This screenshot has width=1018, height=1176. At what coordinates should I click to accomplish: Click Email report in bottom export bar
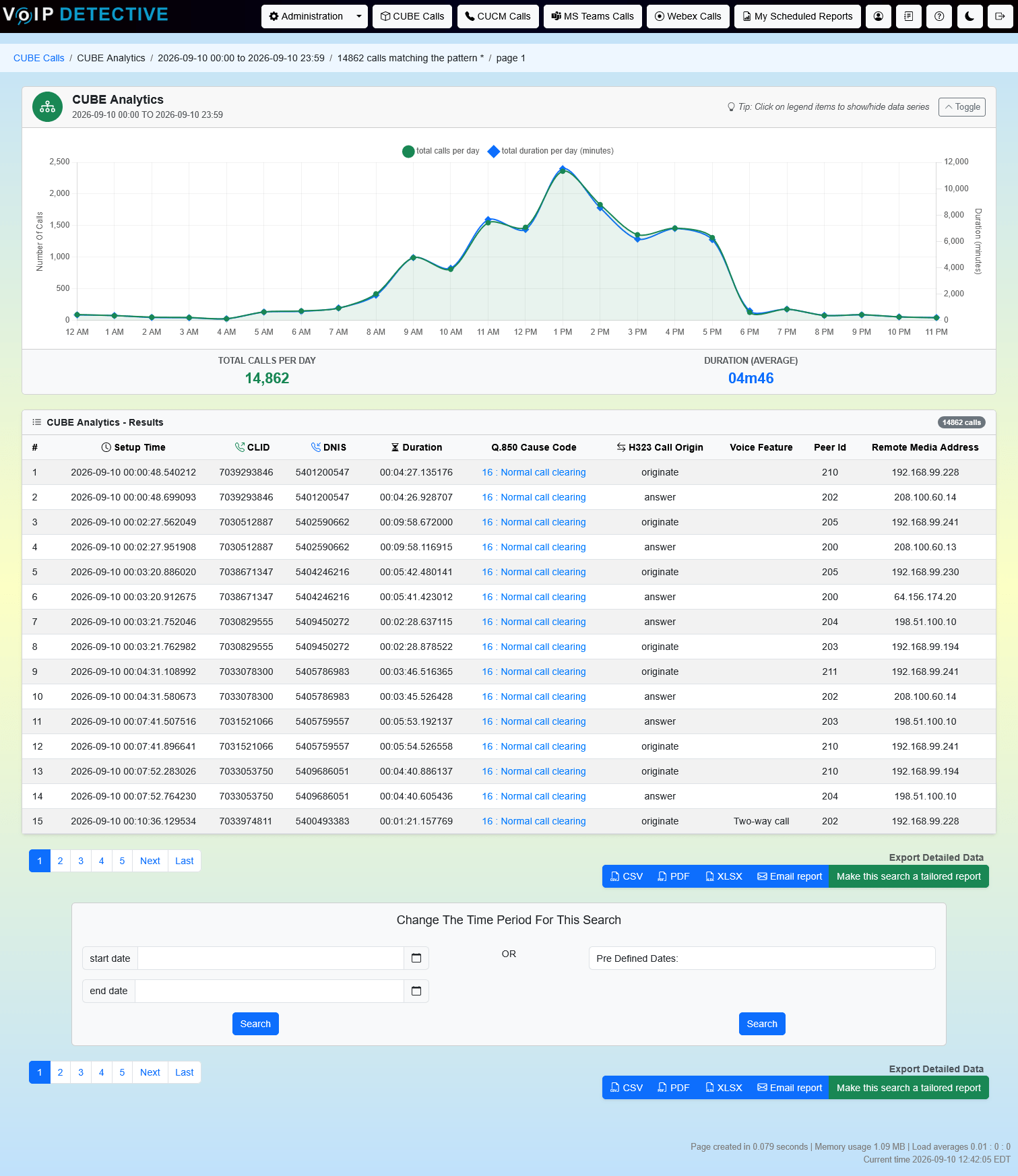pos(790,1088)
